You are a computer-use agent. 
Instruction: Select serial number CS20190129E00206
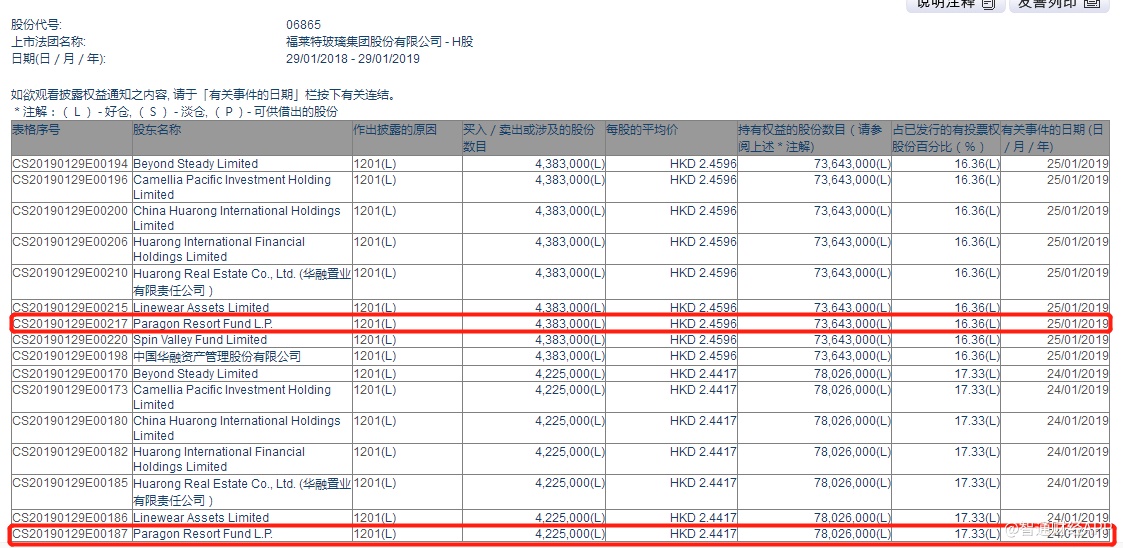point(70,242)
